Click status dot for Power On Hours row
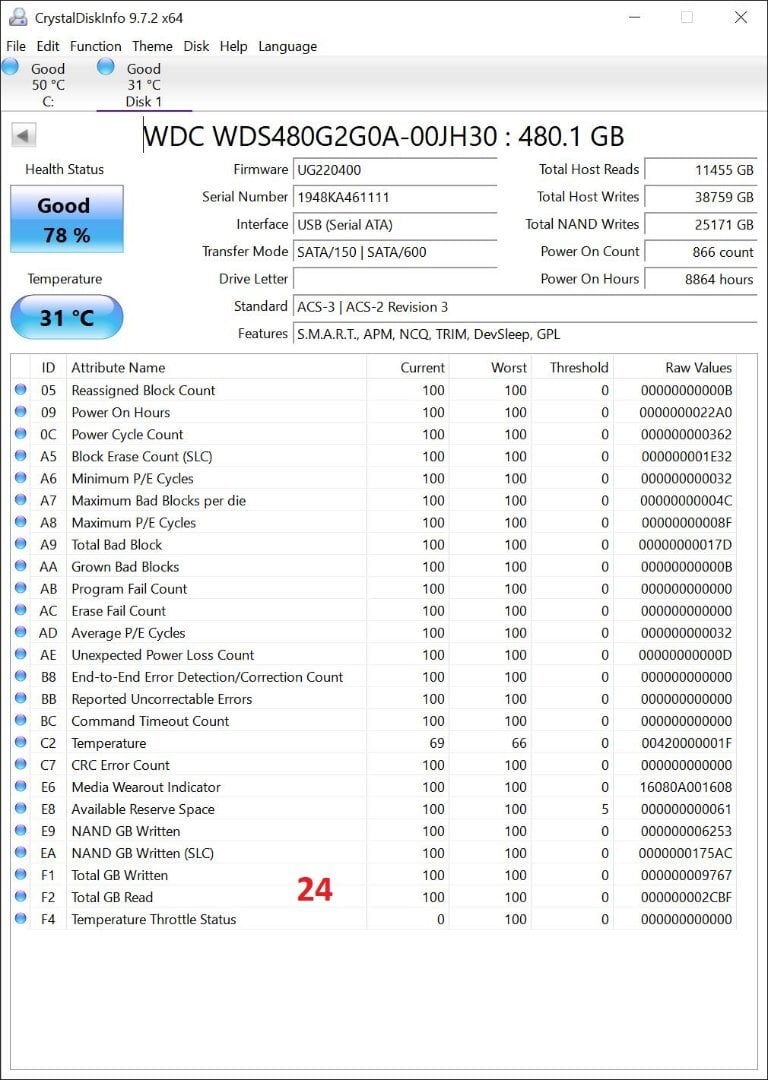Viewport: 768px width, 1080px height. click(x=21, y=412)
